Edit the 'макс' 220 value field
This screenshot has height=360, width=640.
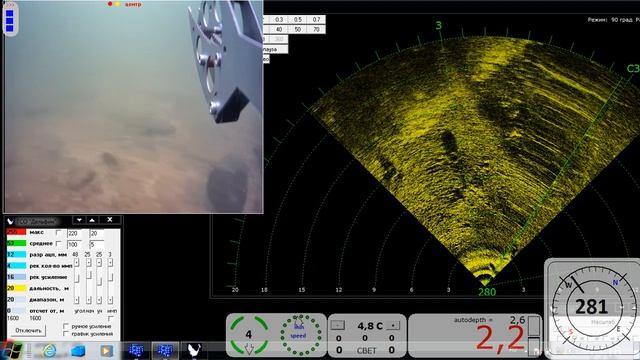(x=74, y=233)
